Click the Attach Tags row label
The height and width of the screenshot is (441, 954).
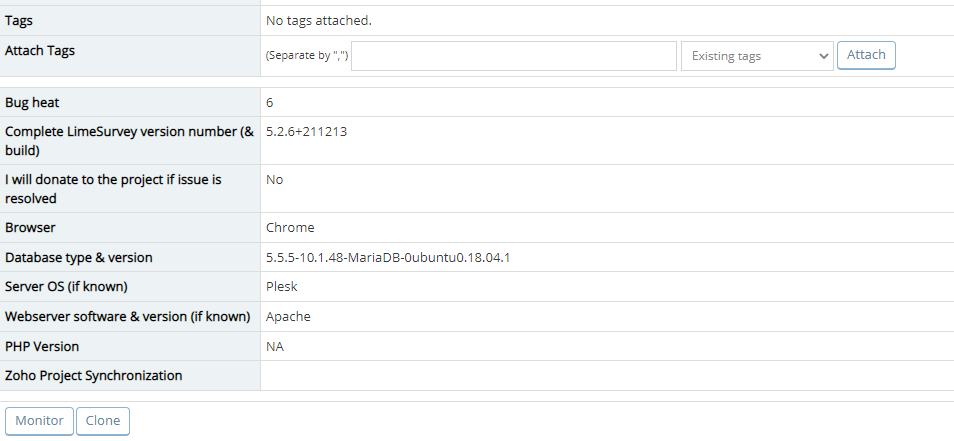pyautogui.click(x=40, y=50)
